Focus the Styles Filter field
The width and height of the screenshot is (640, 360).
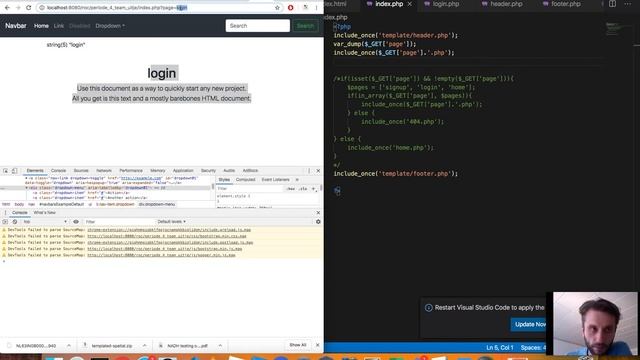click(249, 189)
